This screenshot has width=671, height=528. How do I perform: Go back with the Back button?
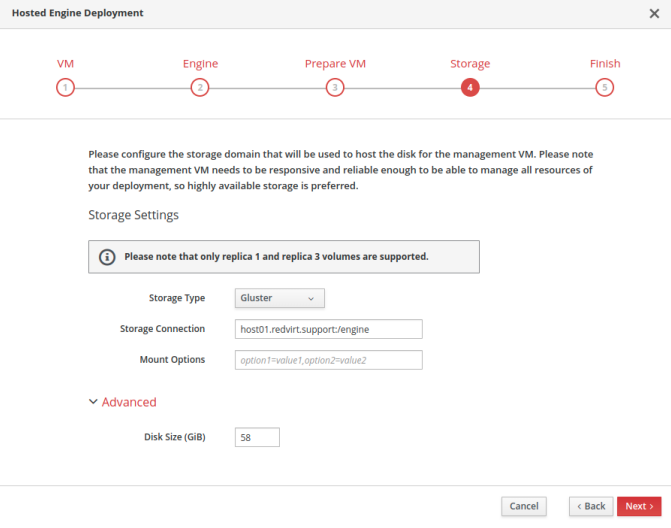tap(591, 506)
